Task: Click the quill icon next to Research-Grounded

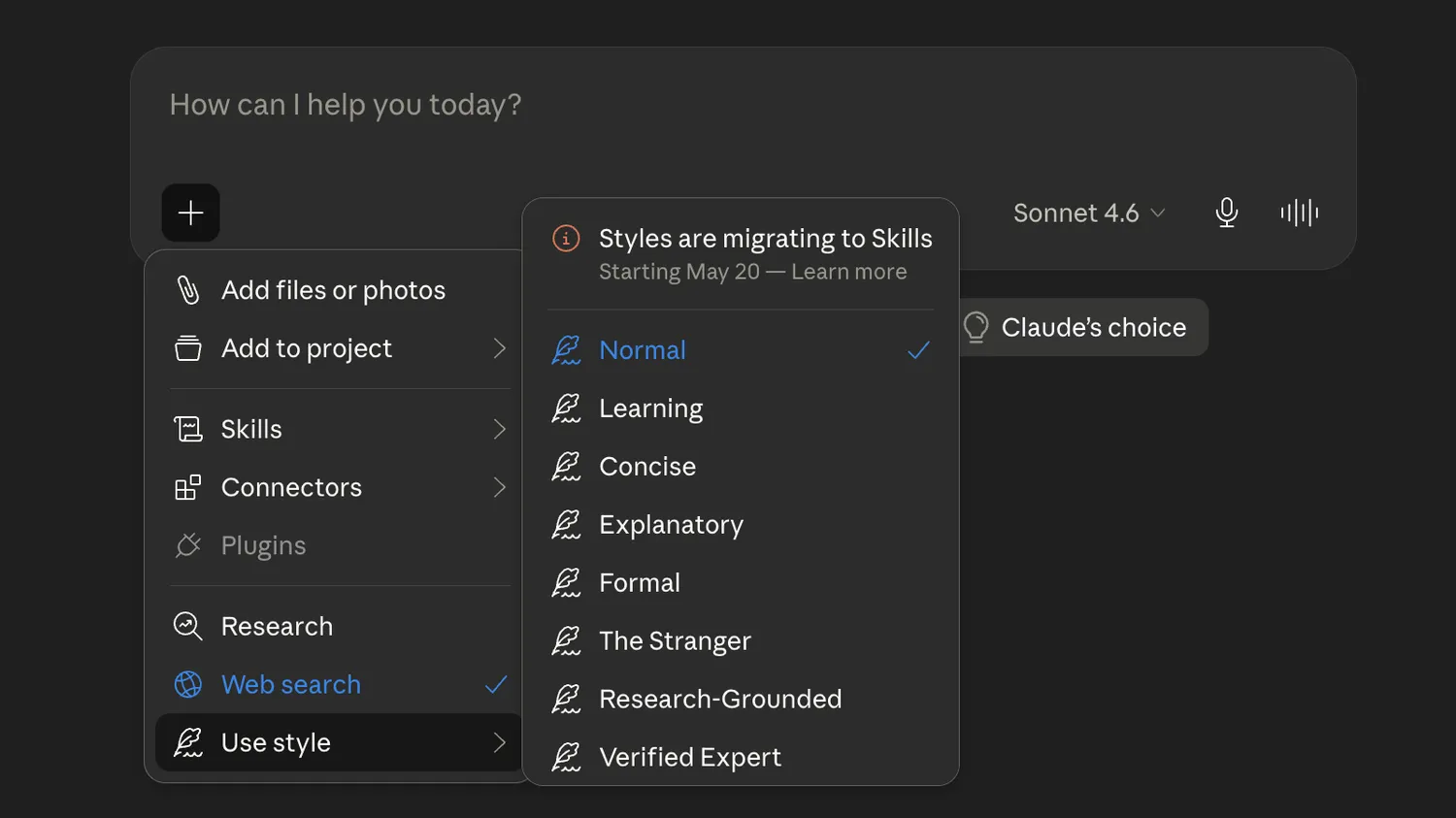Action: click(x=566, y=700)
